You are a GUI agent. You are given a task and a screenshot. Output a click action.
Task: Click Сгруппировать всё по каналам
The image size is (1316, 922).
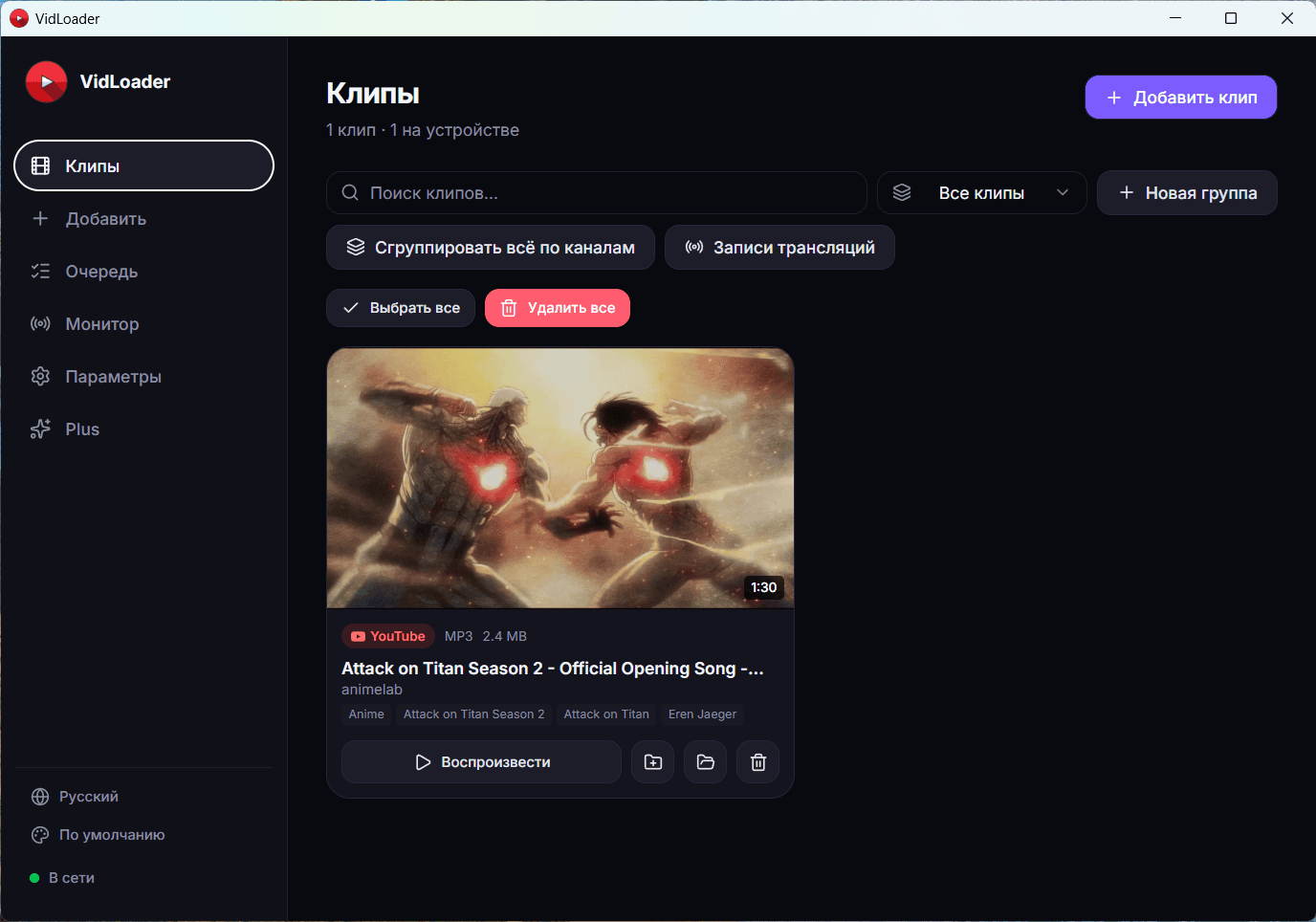491,248
